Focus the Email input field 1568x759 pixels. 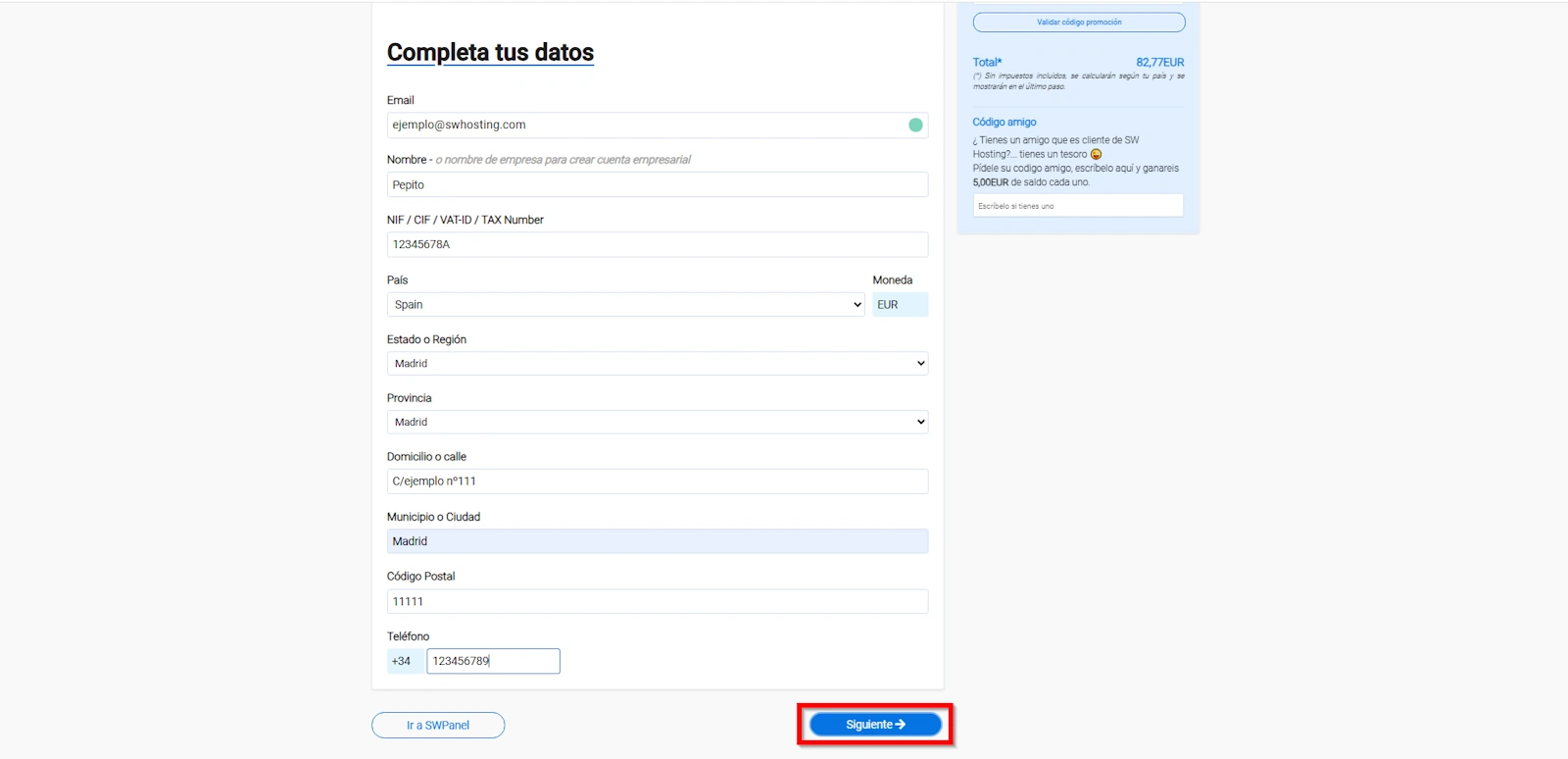pyautogui.click(x=647, y=125)
